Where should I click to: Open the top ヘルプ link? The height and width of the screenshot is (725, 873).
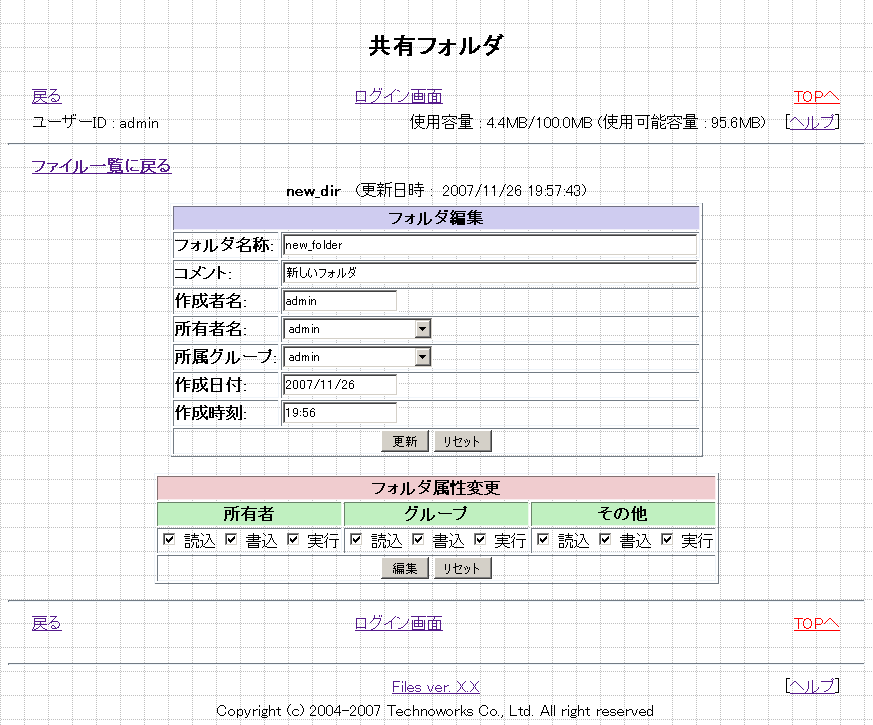click(x=812, y=122)
